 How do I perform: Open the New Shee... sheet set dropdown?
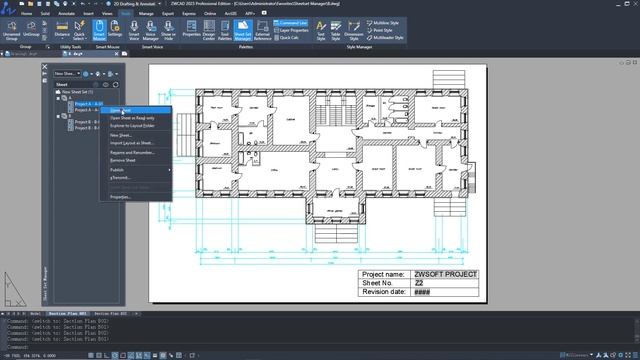click(67, 74)
